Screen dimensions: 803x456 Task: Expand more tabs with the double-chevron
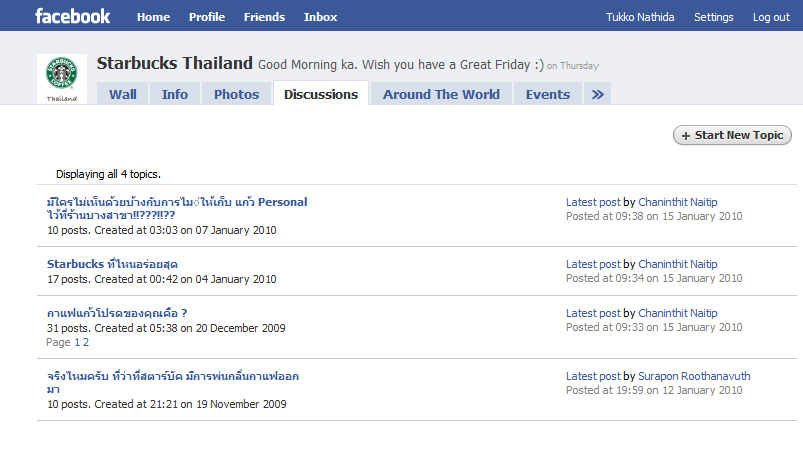598,94
